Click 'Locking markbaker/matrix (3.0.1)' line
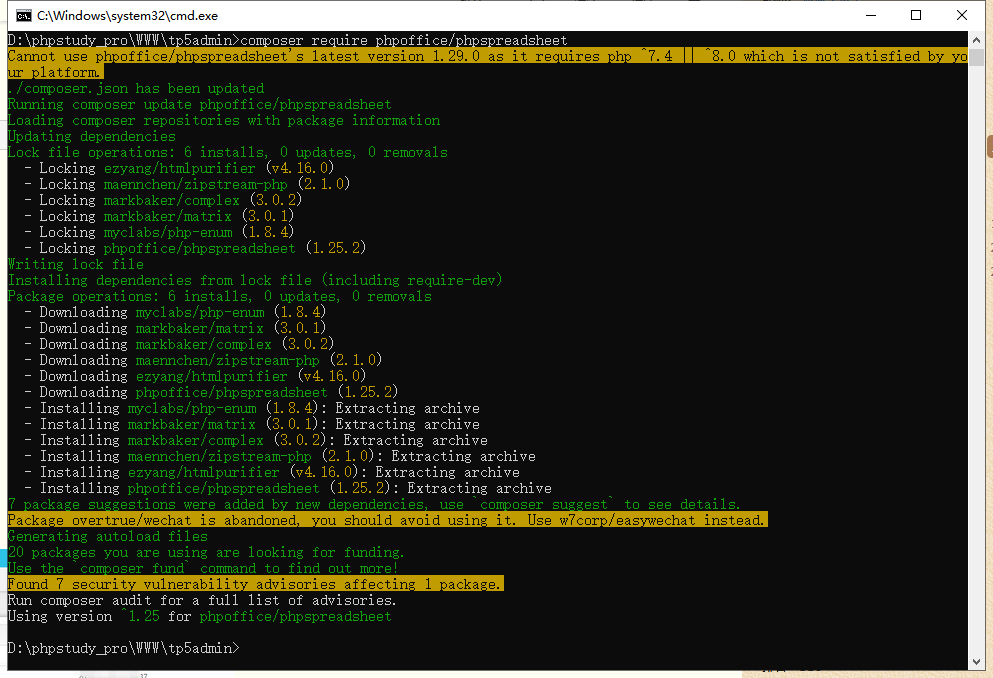993x678 pixels. click(x=160, y=217)
